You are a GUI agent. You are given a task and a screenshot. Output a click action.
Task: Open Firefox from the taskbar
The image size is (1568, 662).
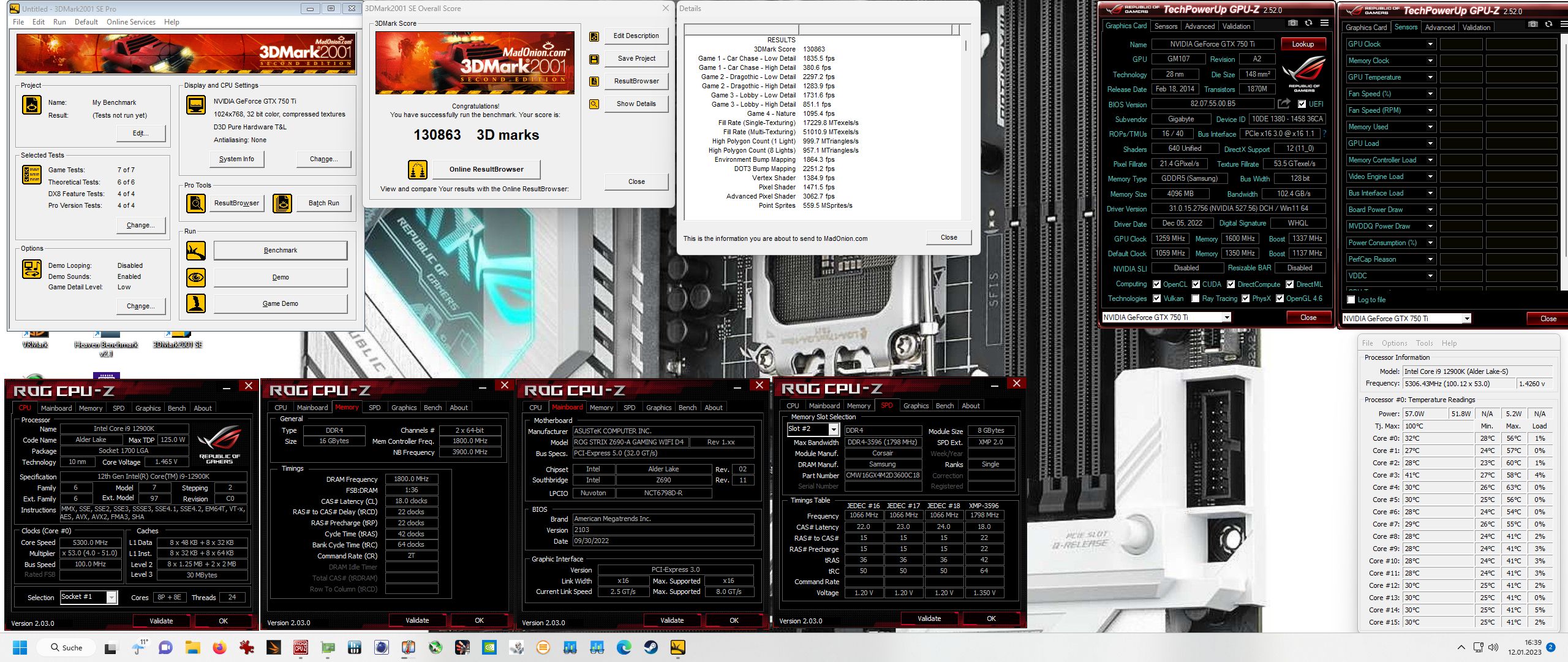[219, 648]
